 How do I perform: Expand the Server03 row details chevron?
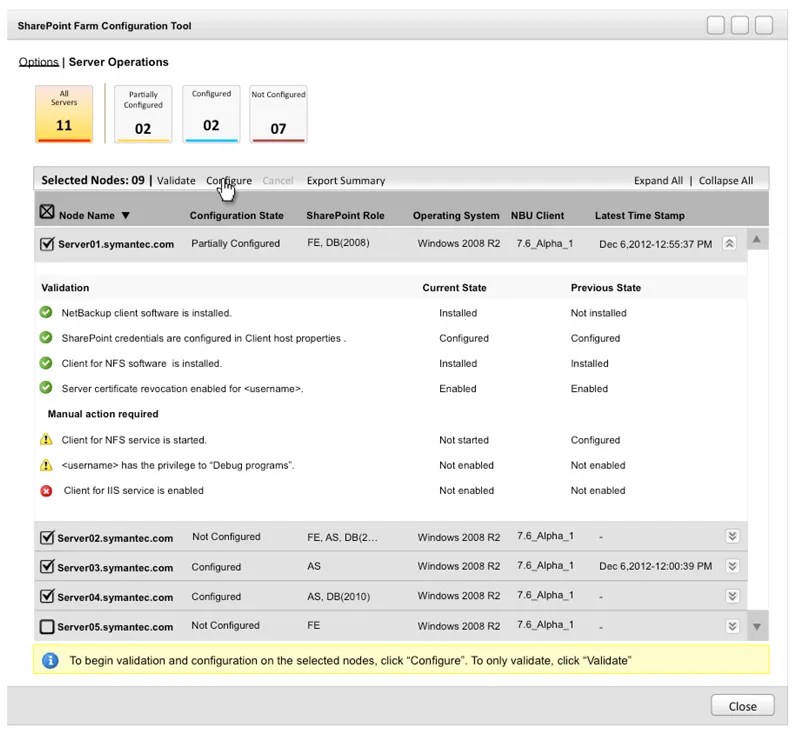click(x=732, y=566)
